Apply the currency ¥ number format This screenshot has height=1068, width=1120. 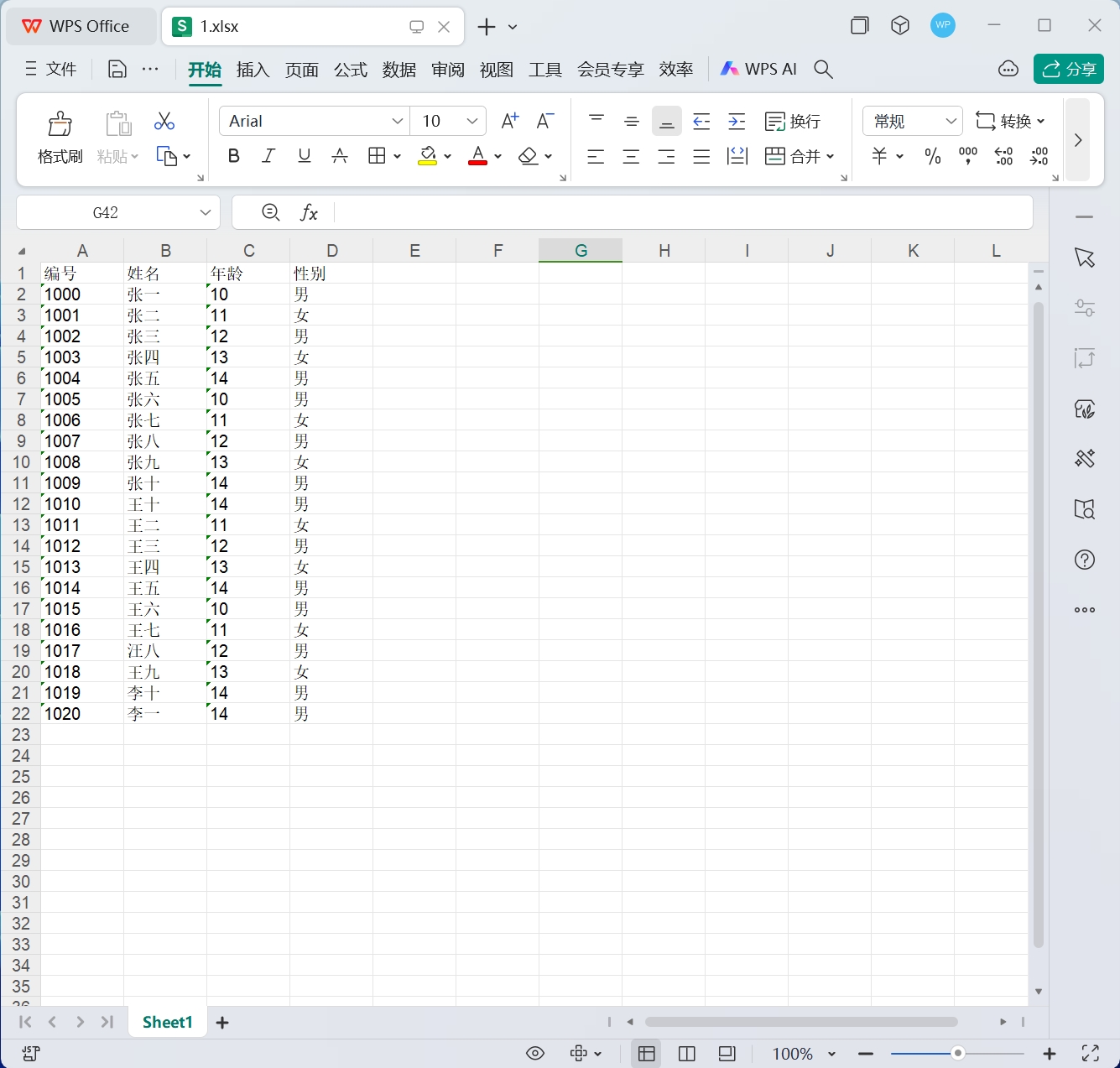pos(878,156)
